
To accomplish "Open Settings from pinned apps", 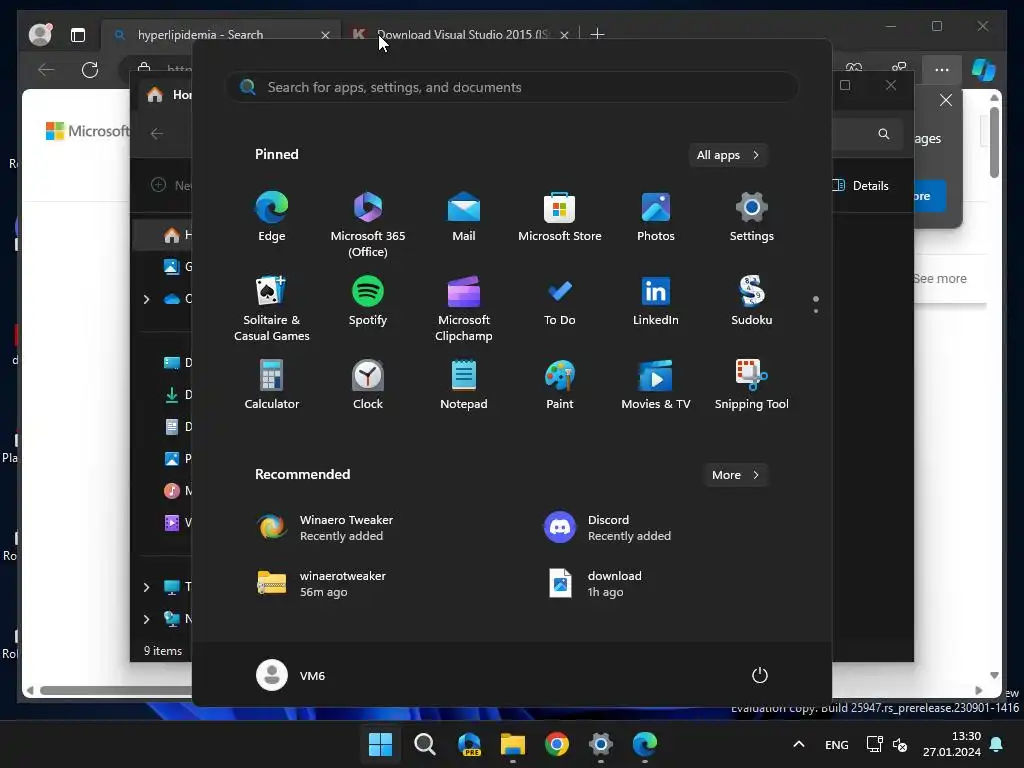I will (752, 217).
